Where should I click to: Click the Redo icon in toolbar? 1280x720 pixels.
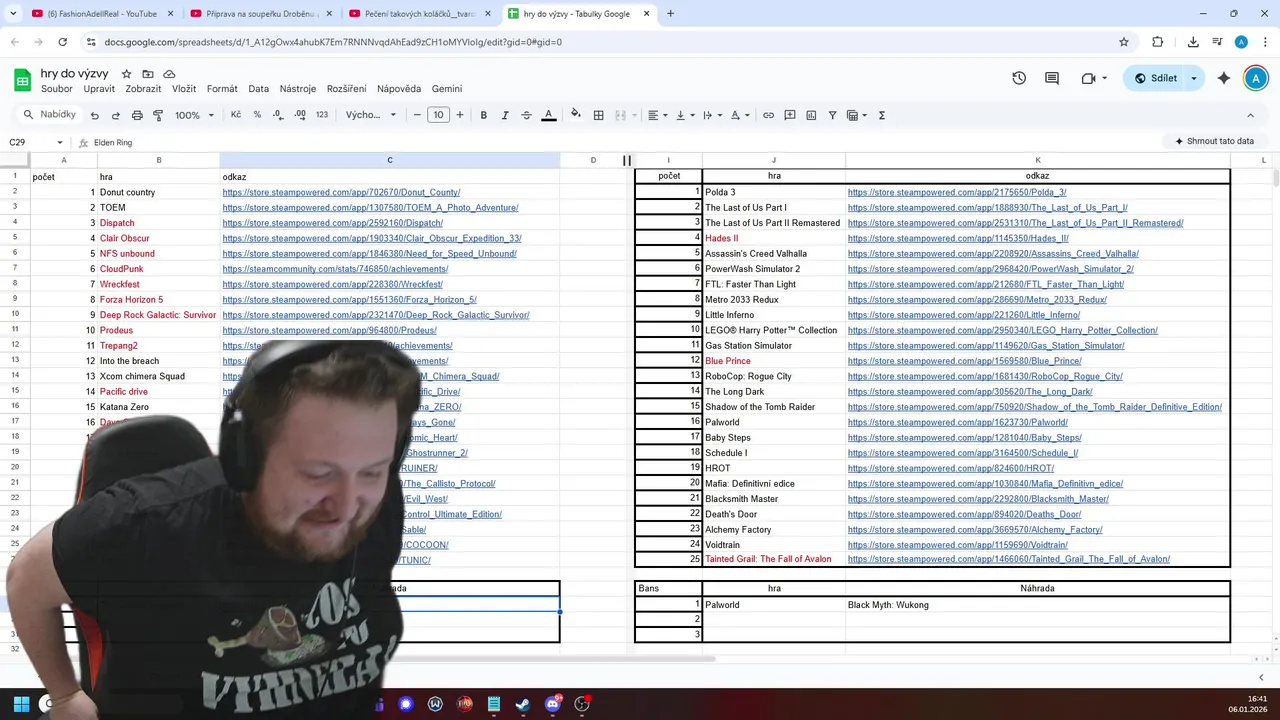click(116, 115)
